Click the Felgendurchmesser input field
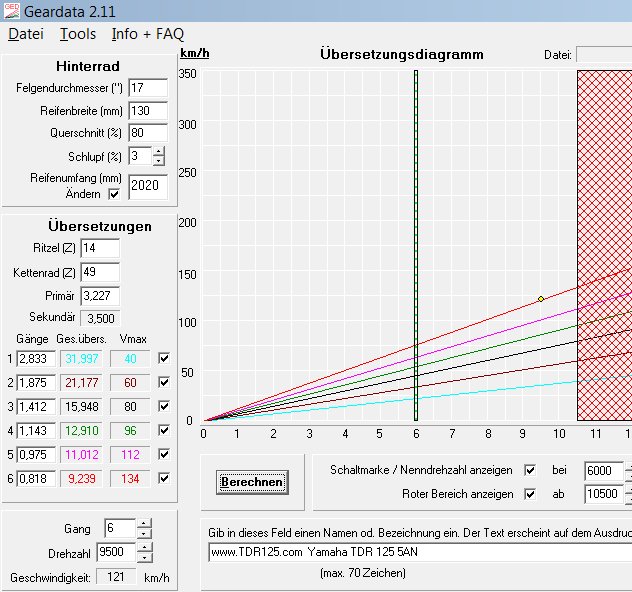Screen dimensions: 632x592 click(147, 88)
